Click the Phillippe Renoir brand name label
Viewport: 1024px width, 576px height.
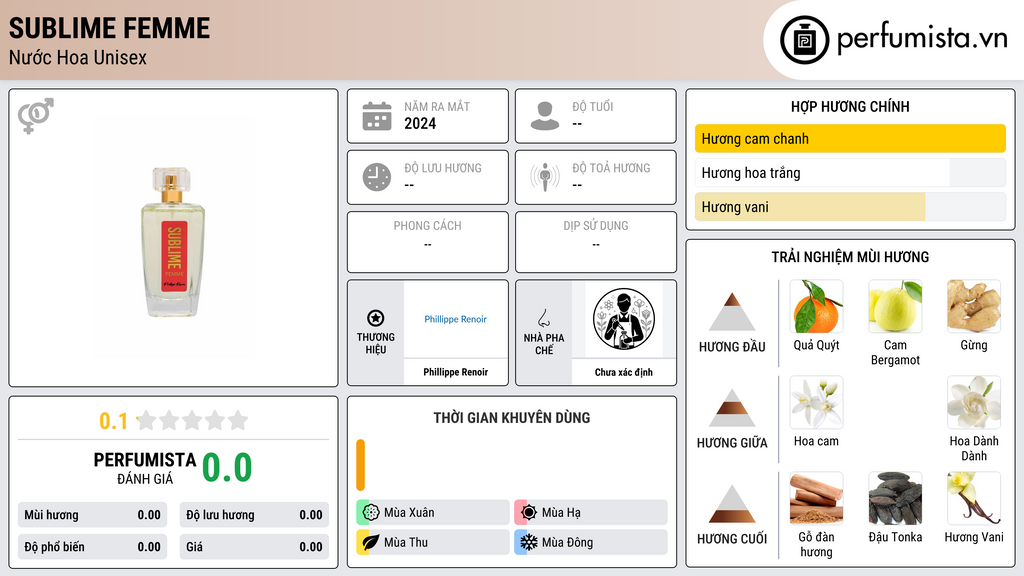pyautogui.click(x=455, y=372)
